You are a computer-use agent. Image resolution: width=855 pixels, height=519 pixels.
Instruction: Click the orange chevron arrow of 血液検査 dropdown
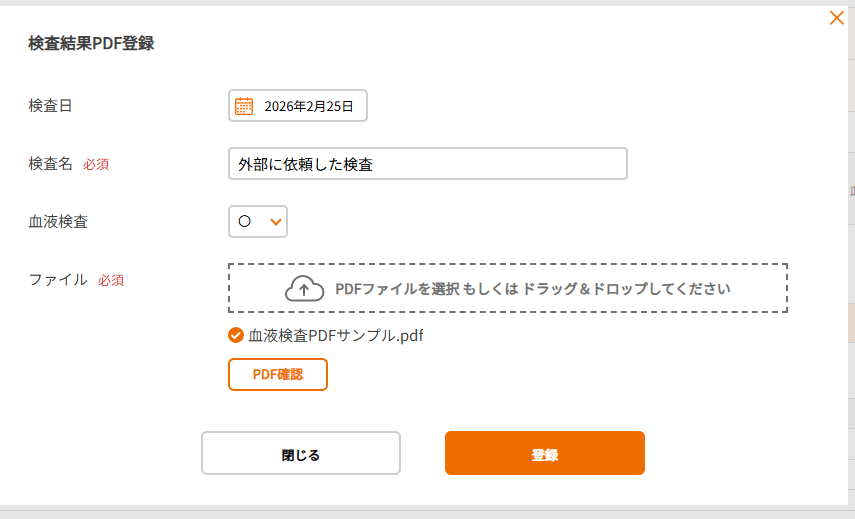276,222
